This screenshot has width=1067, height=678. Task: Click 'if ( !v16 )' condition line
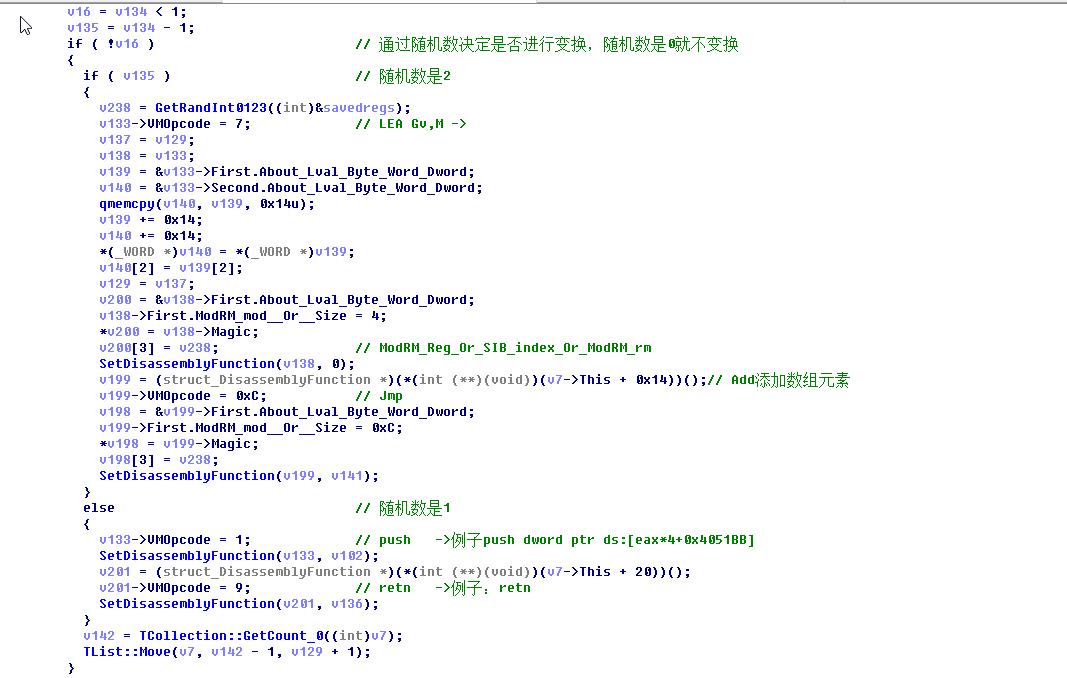click(x=111, y=44)
